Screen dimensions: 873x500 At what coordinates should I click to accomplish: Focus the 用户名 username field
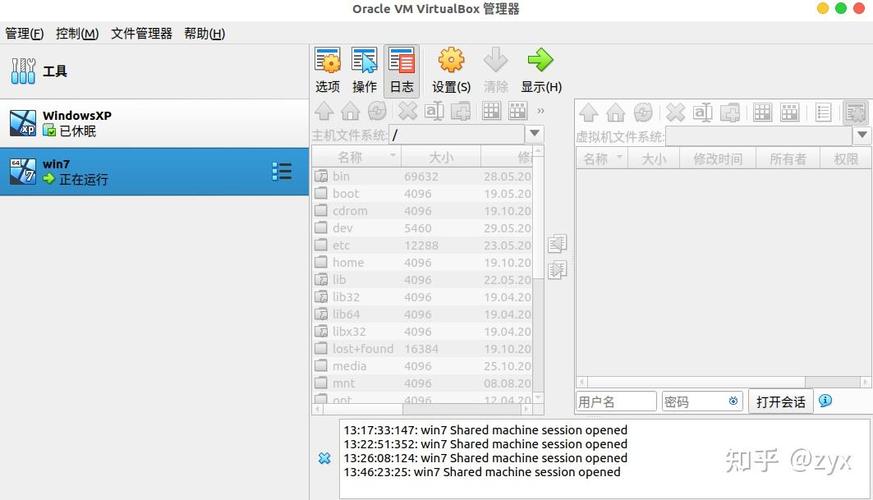coord(616,401)
